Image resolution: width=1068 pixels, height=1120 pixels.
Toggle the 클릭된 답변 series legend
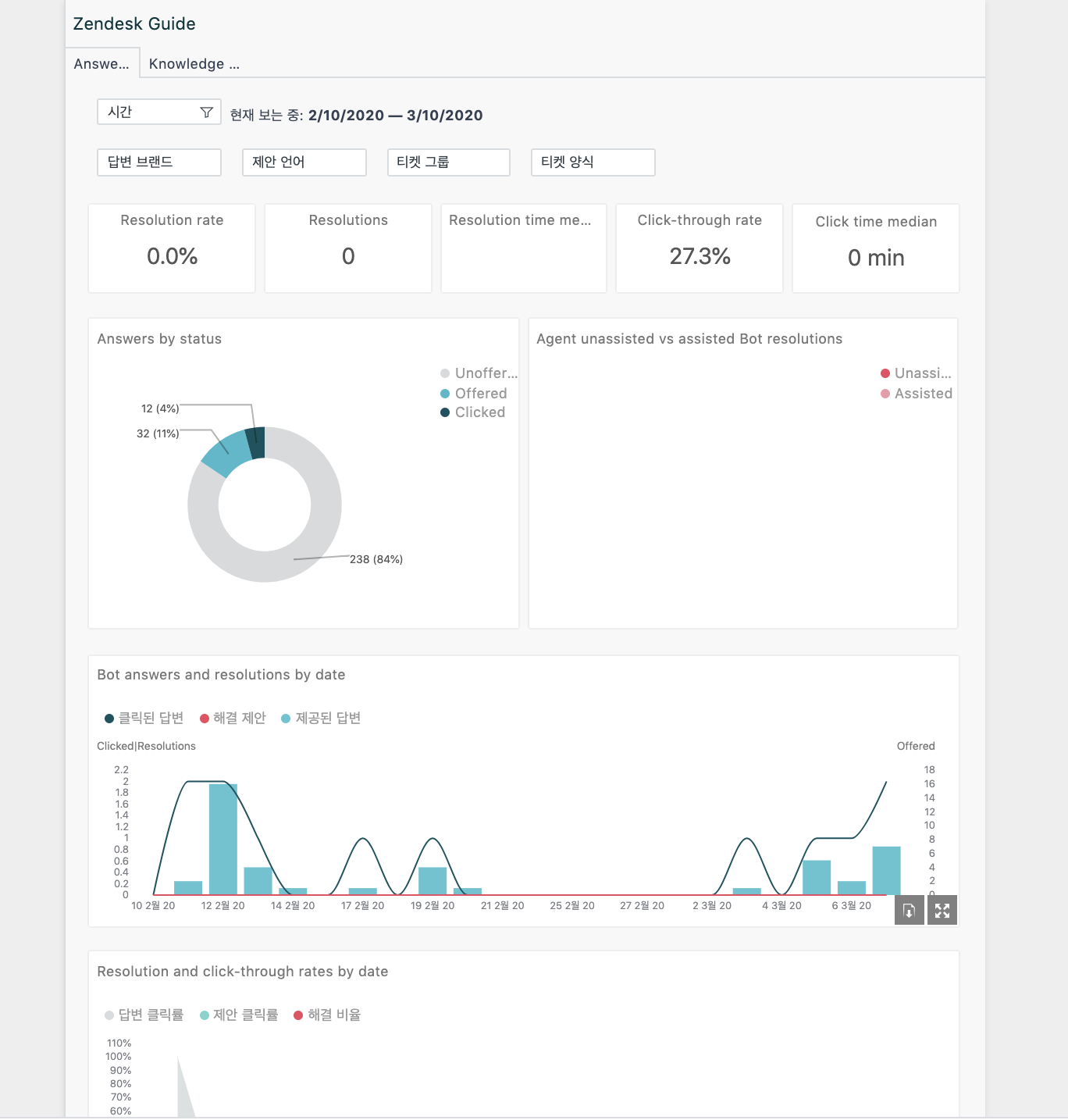pos(144,718)
